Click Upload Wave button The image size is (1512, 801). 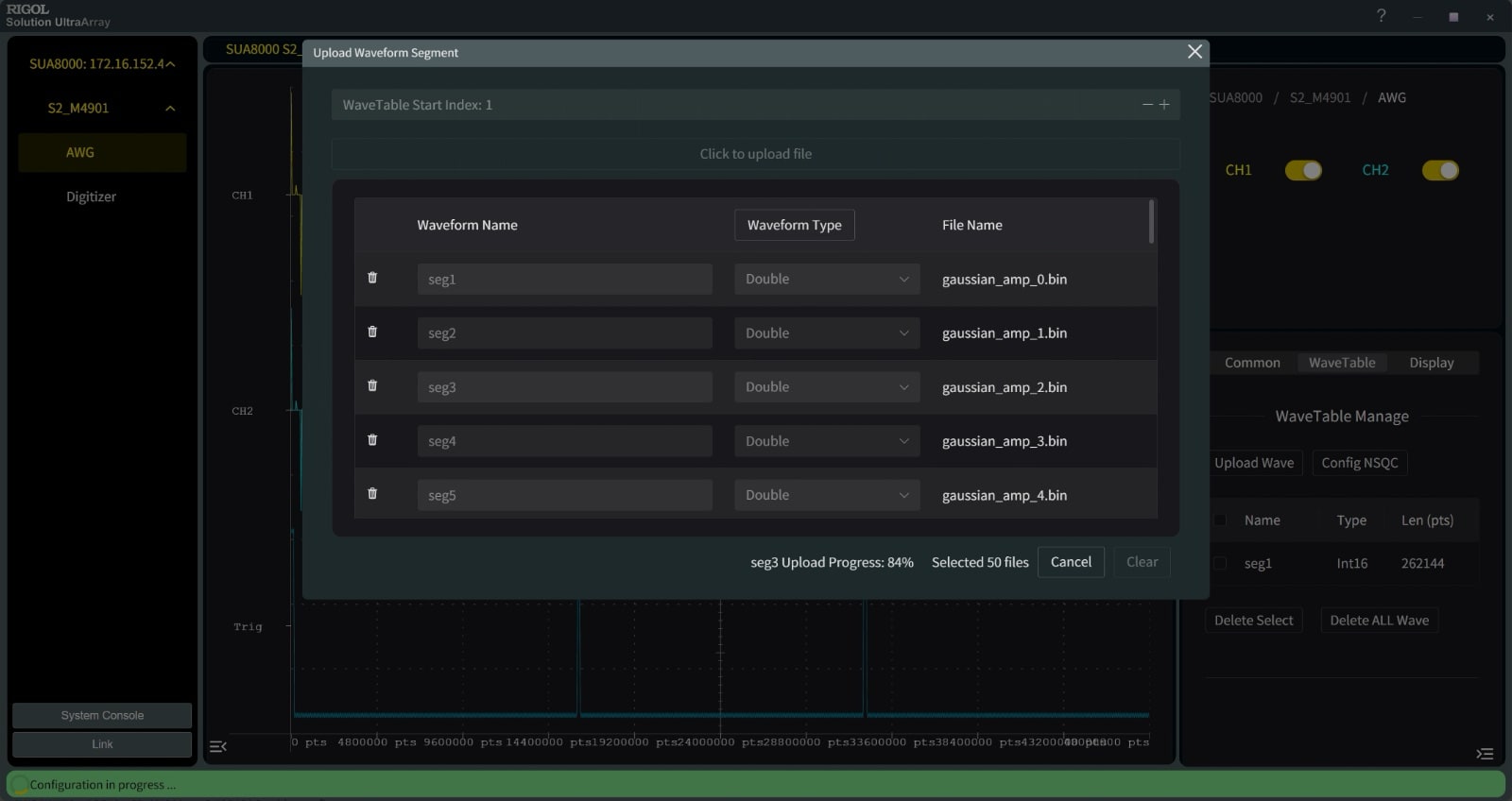click(1254, 463)
